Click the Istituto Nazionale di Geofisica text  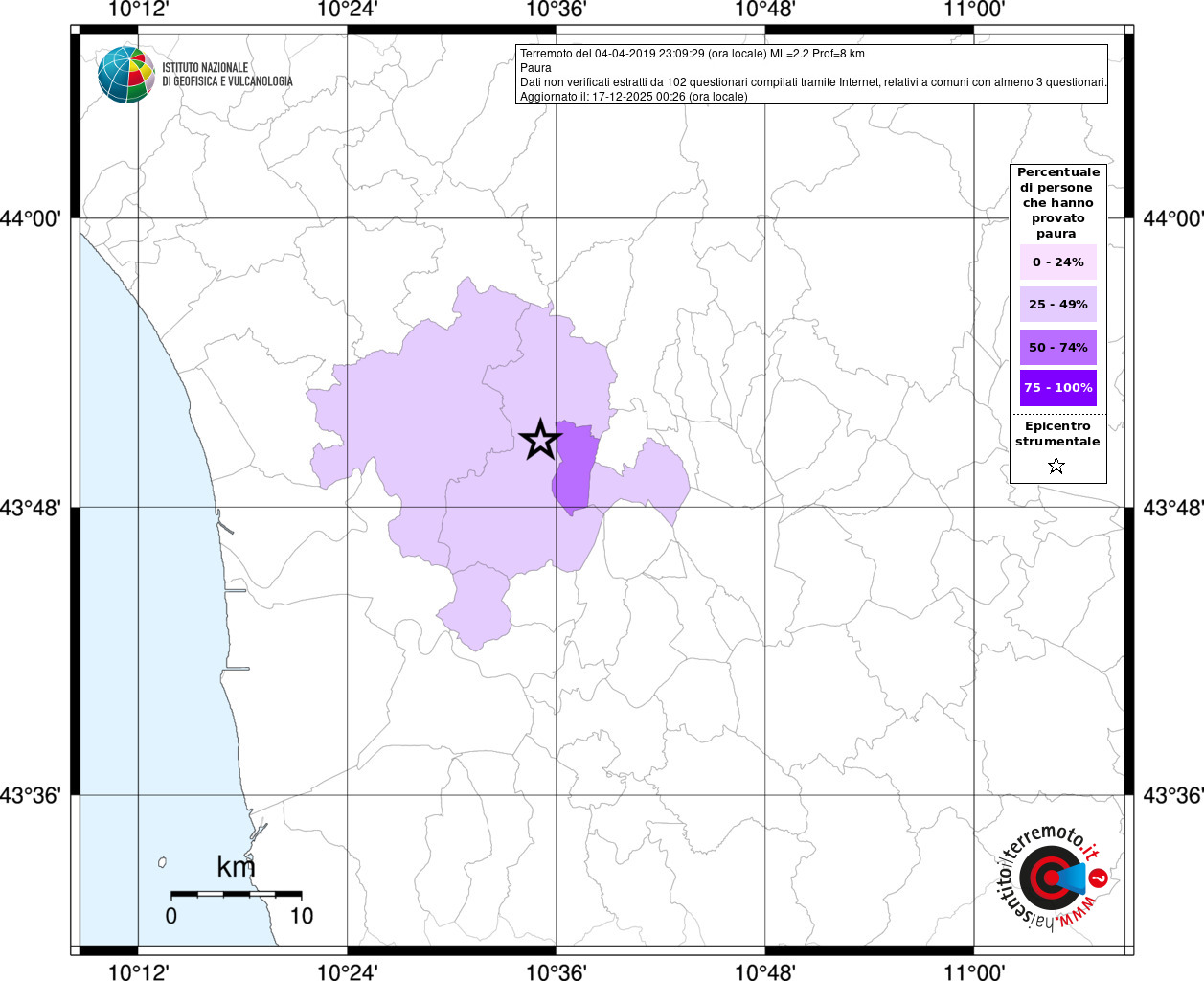[x=227, y=75]
